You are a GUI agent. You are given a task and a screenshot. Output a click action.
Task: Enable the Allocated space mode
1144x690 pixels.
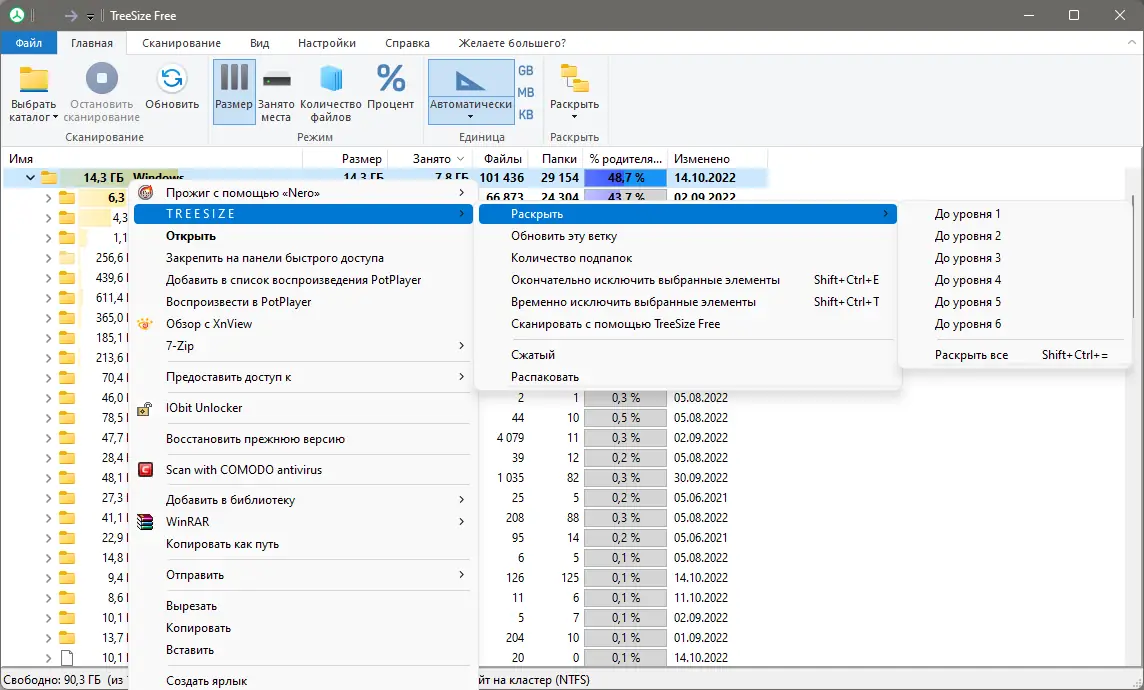point(276,80)
